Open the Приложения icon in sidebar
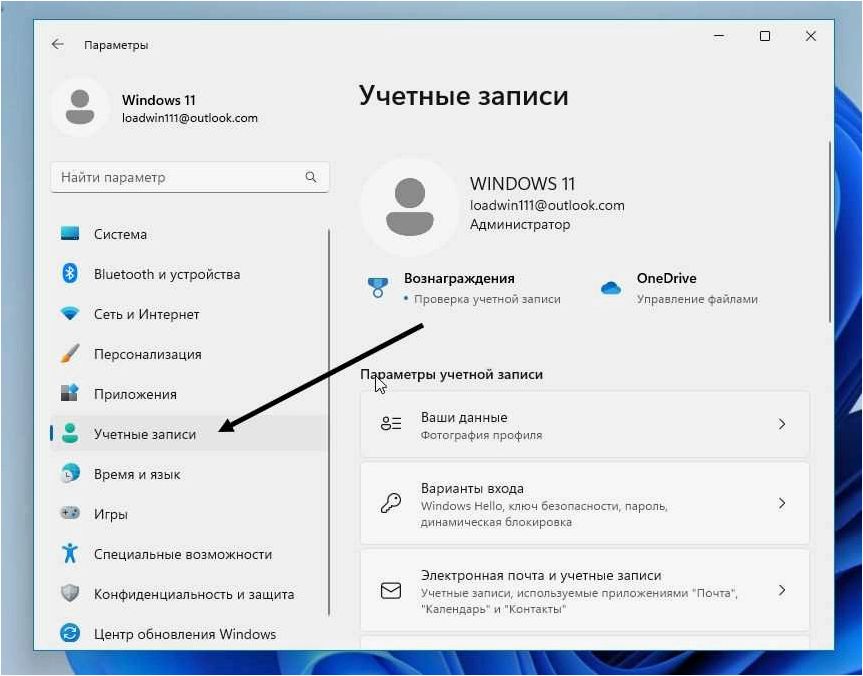The image size is (863, 676). [70, 393]
